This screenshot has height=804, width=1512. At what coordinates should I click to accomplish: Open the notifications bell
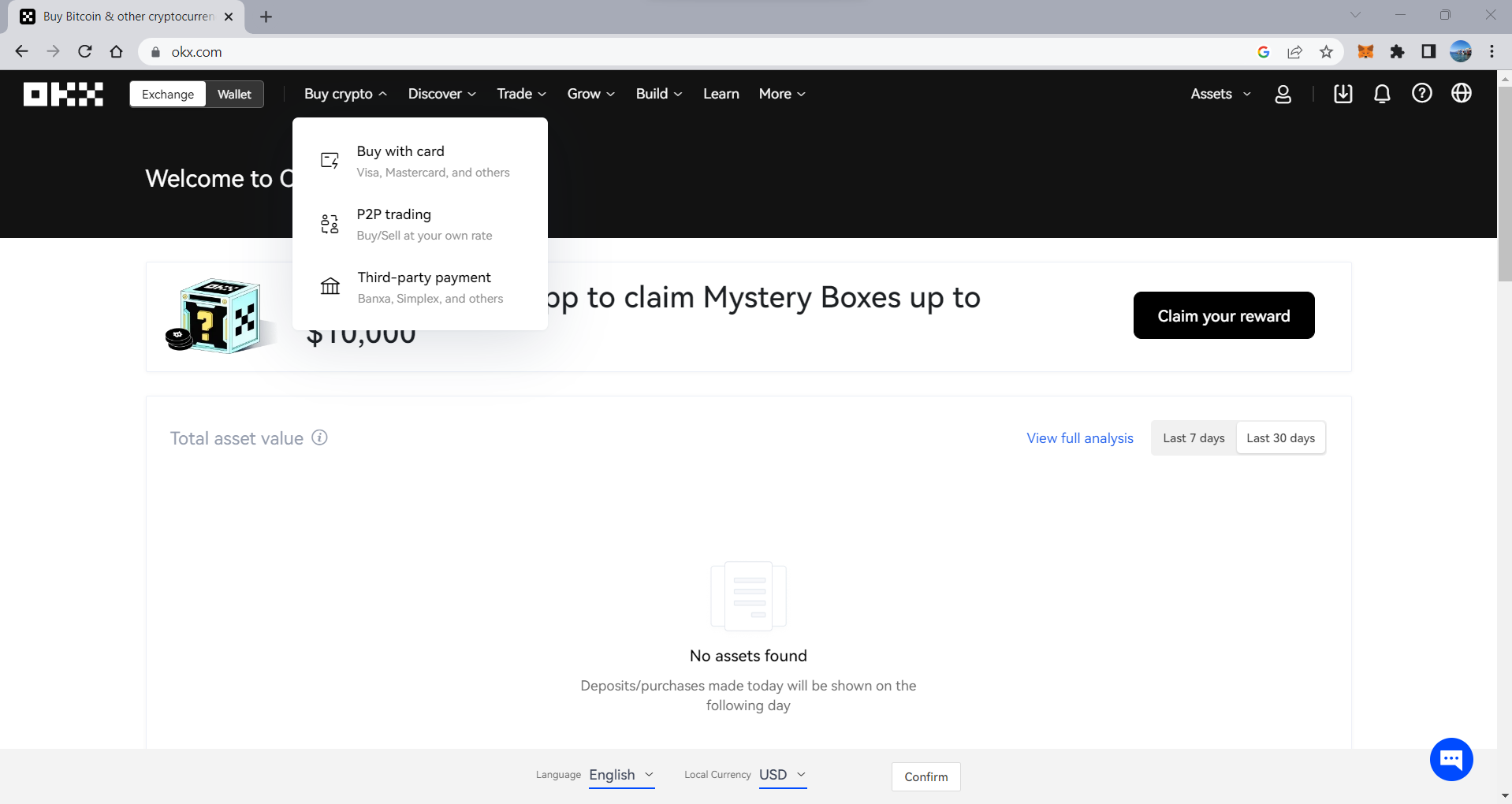coord(1382,94)
